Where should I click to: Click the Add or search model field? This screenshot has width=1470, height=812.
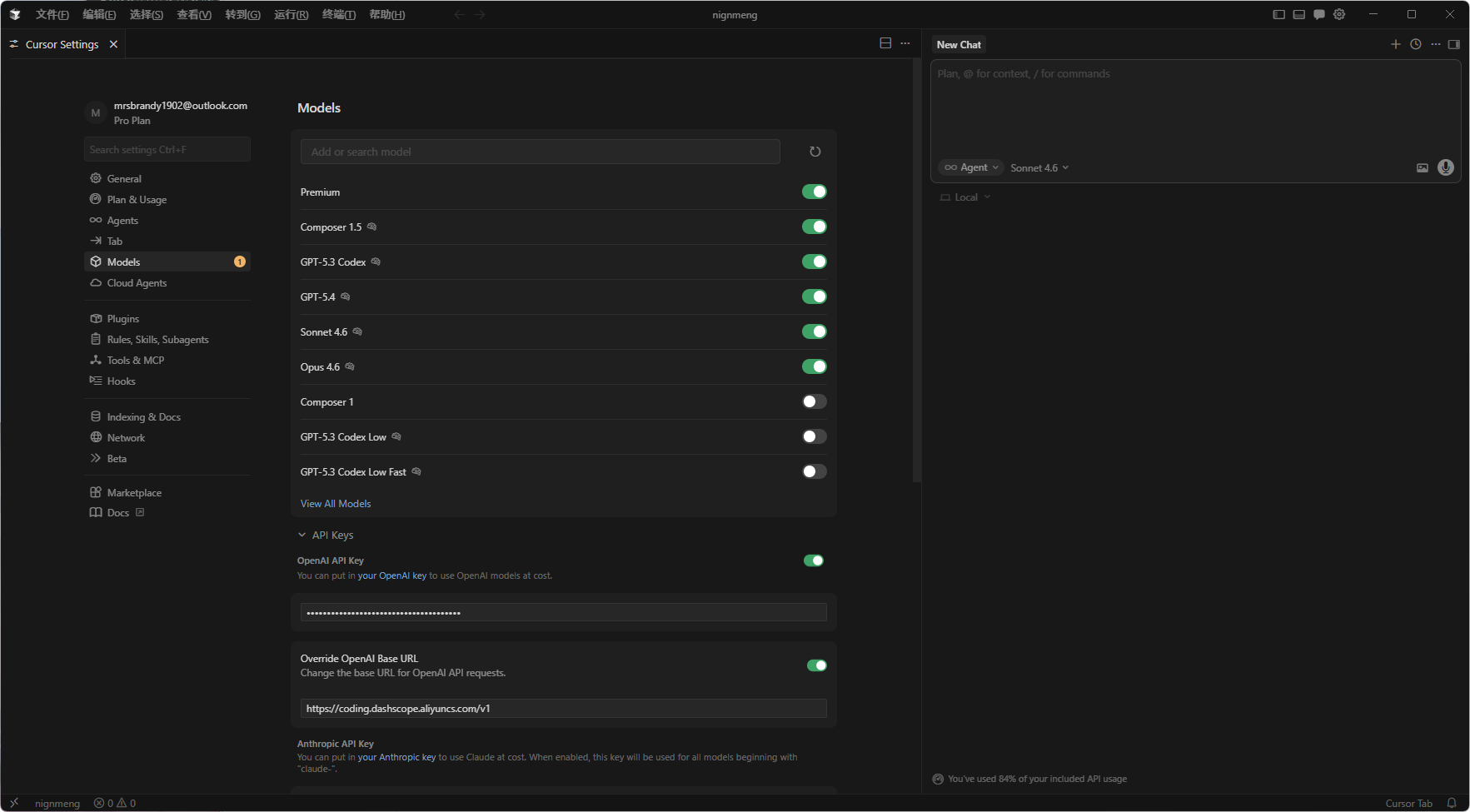(x=540, y=152)
